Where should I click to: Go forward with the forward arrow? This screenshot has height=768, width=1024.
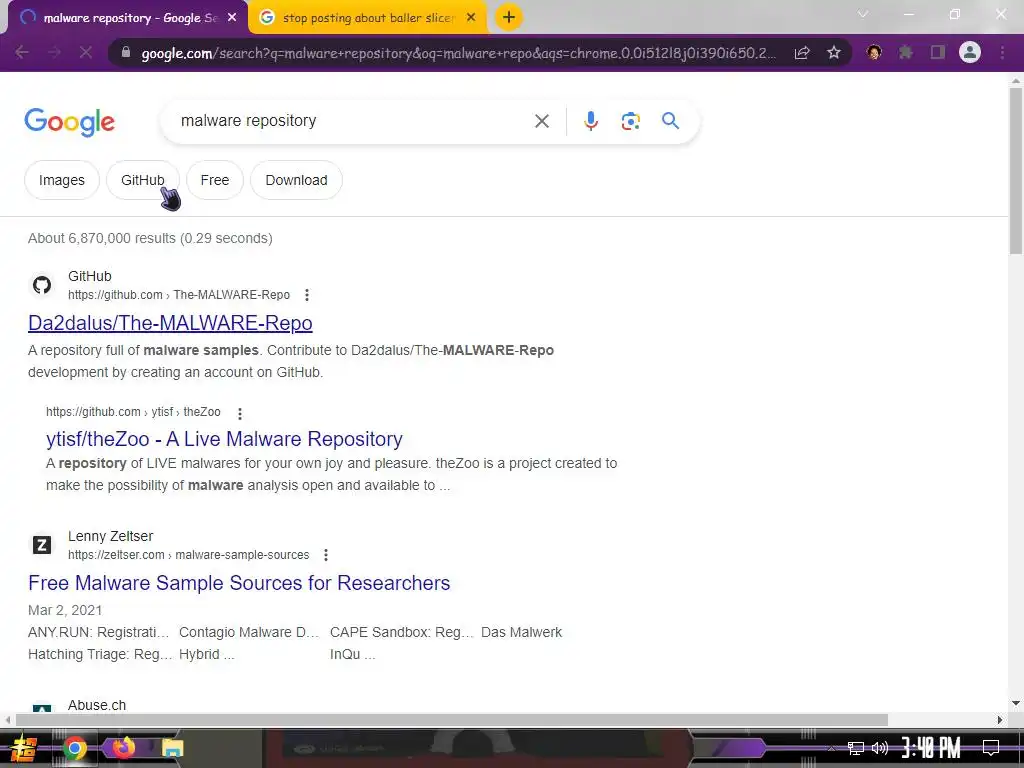point(54,52)
